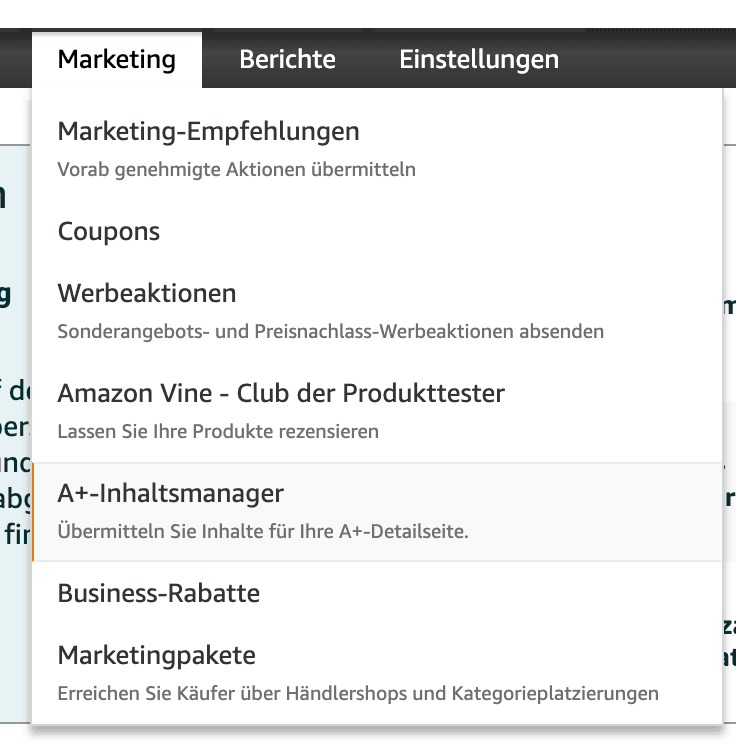Image resolution: width=736 pixels, height=744 pixels.
Task: Choose Werbeaktionen from the menu
Action: [147, 294]
